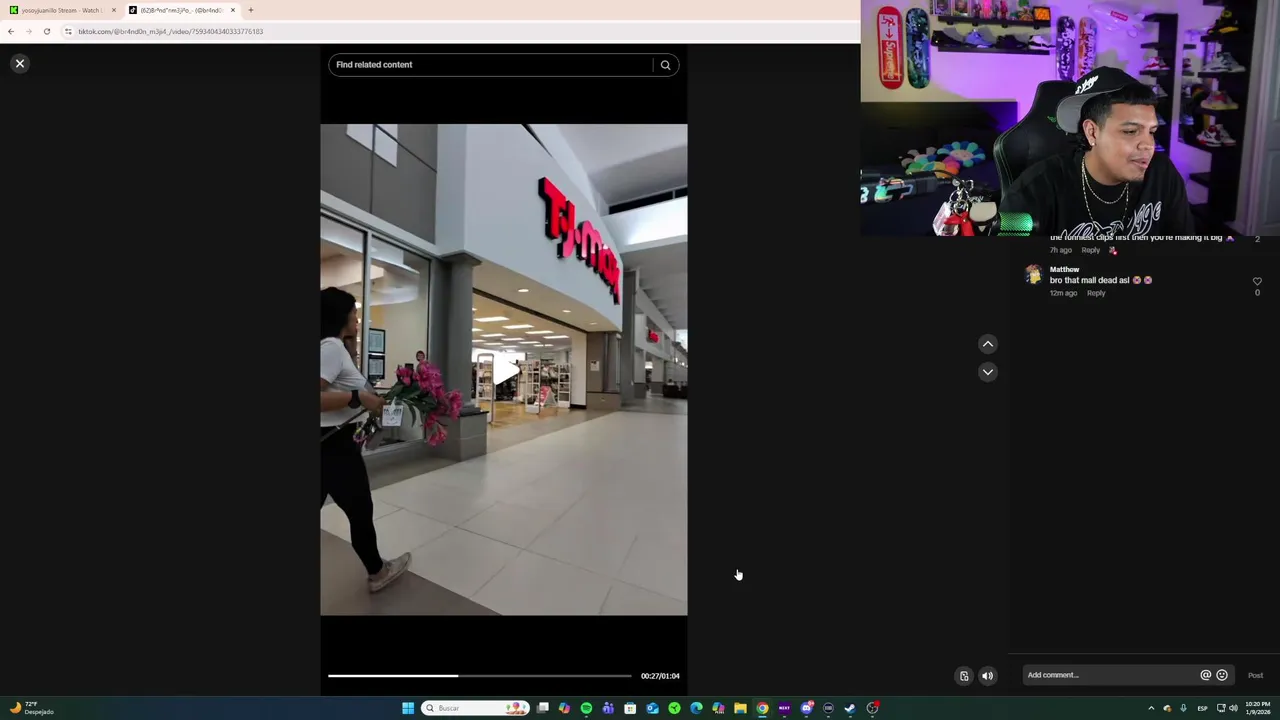Viewport: 1280px width, 720px height.
Task: Insert a mention with the @ icon
Action: coord(1205,675)
